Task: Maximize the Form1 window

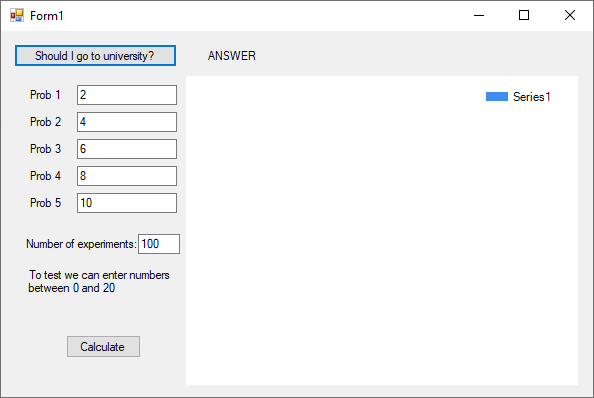Action: [x=524, y=16]
